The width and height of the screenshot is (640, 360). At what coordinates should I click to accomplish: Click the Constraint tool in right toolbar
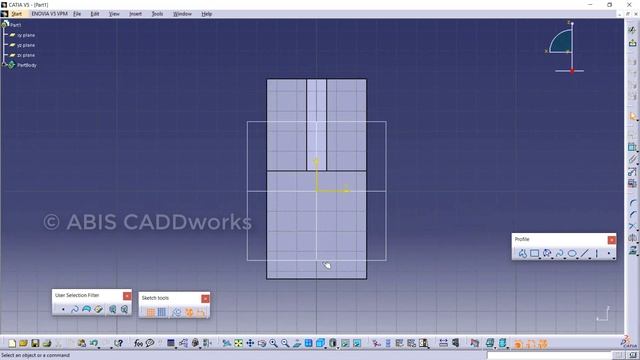[x=632, y=147]
